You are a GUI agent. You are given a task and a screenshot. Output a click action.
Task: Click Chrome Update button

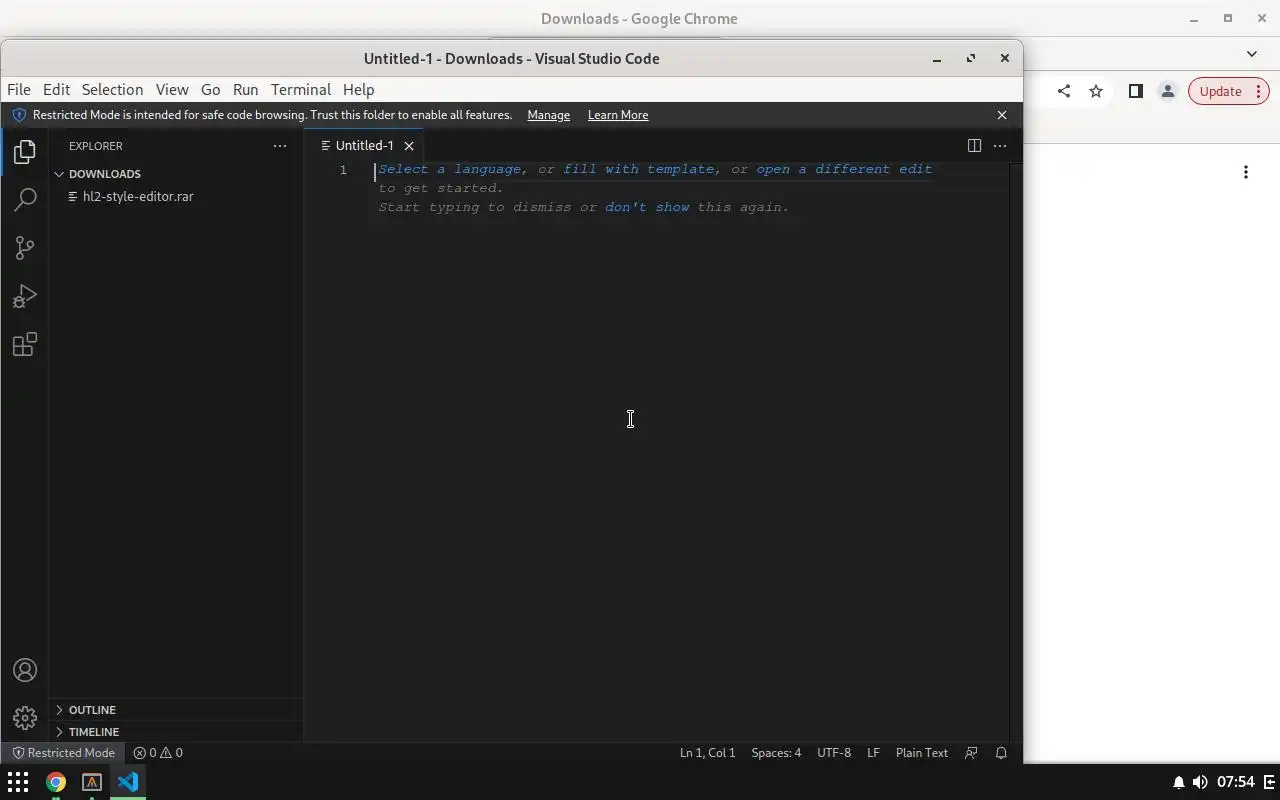point(1229,91)
